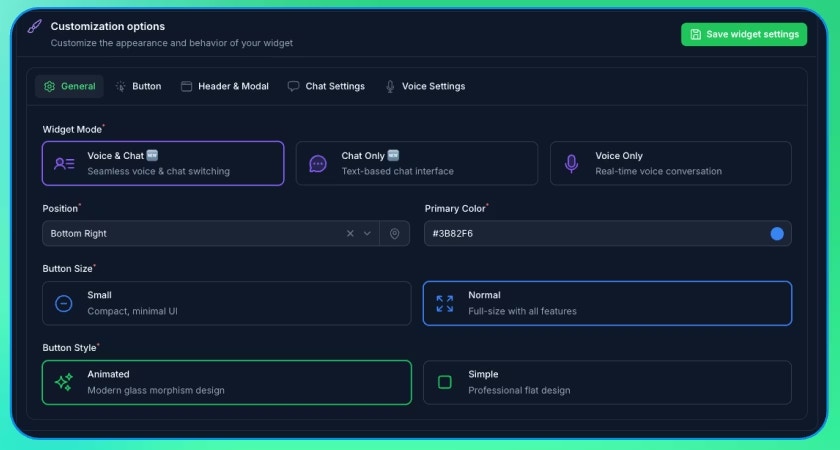This screenshot has height=450, width=840.
Task: Clear the Bottom Right position selection
Action: 350,234
